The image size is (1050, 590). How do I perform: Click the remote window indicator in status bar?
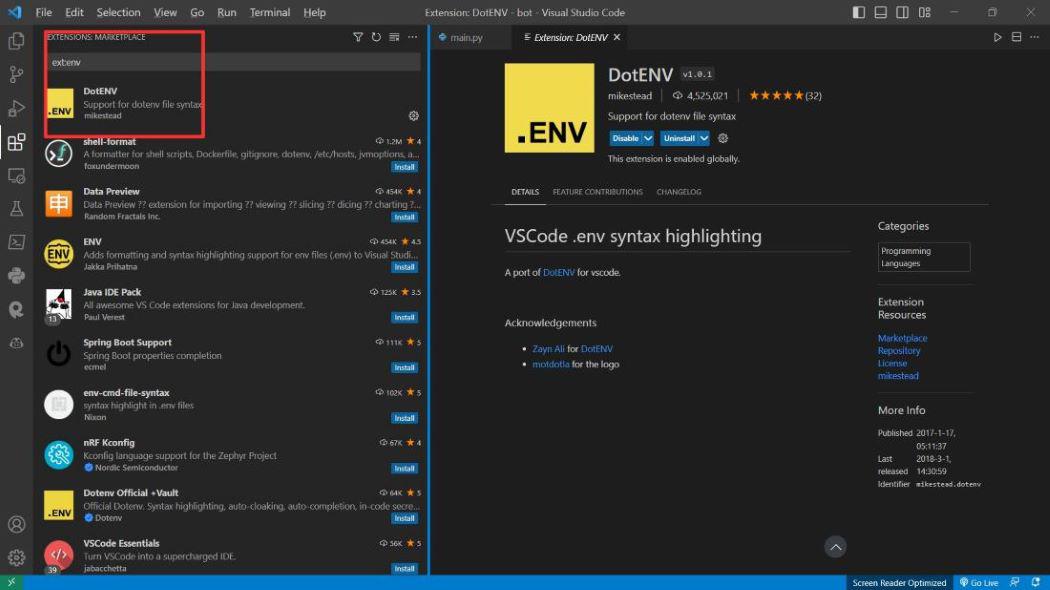coord(11,583)
